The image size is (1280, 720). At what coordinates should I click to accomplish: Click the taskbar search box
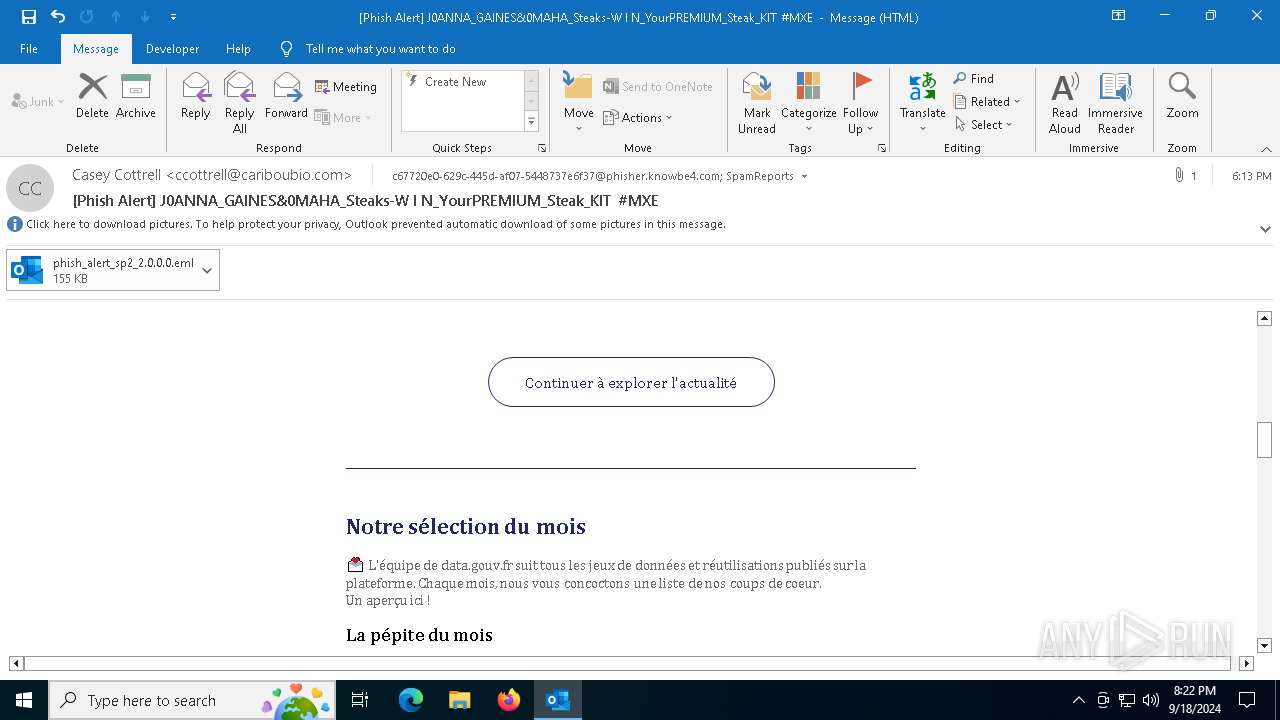tap(192, 700)
